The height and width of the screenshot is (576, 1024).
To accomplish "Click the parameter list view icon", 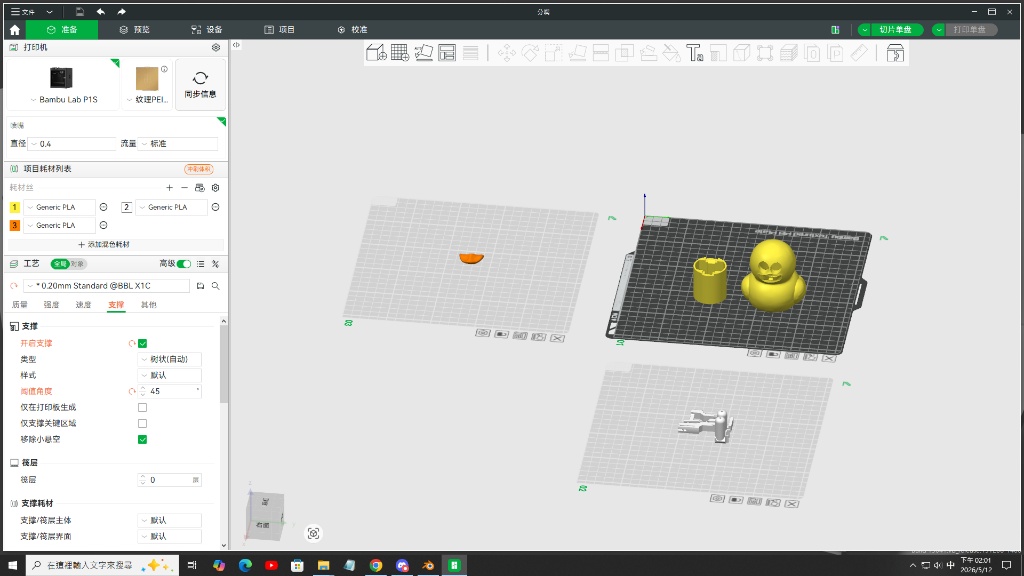I will point(200,264).
